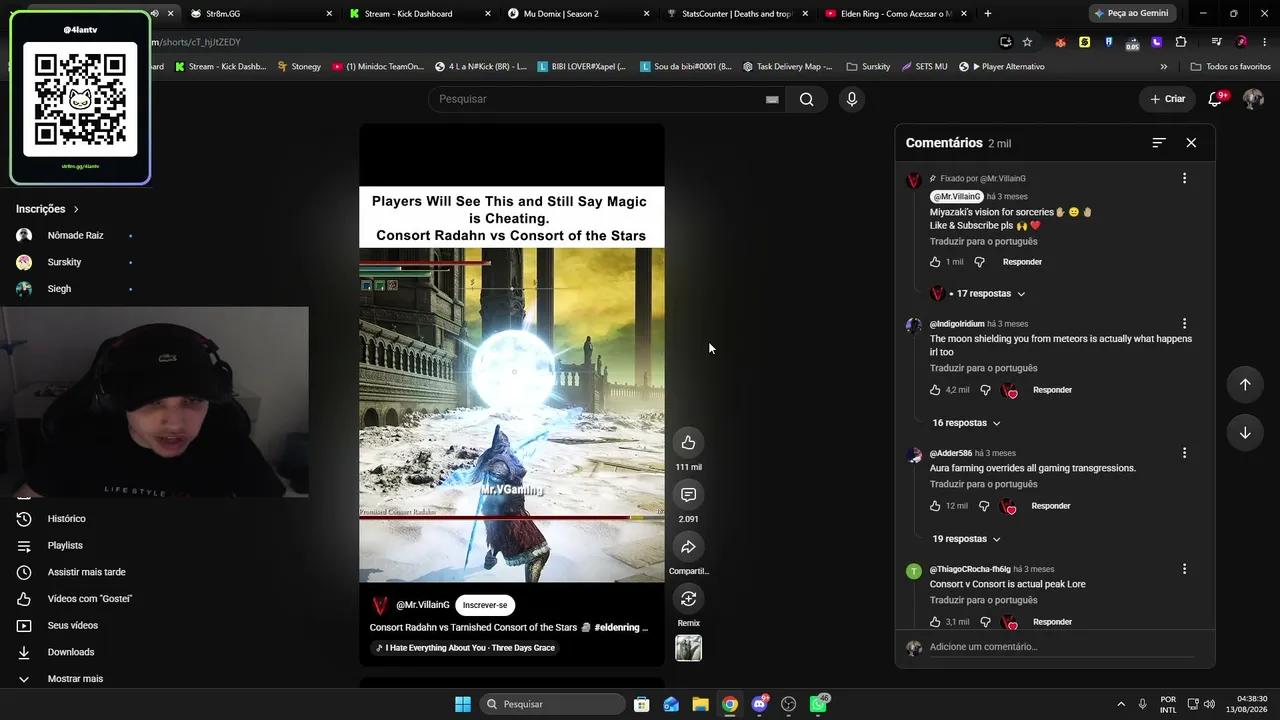Image resolution: width=1280 pixels, height=720 pixels.
Task: Reply to the Adder586 comment via Responder
Action: tap(1051, 506)
